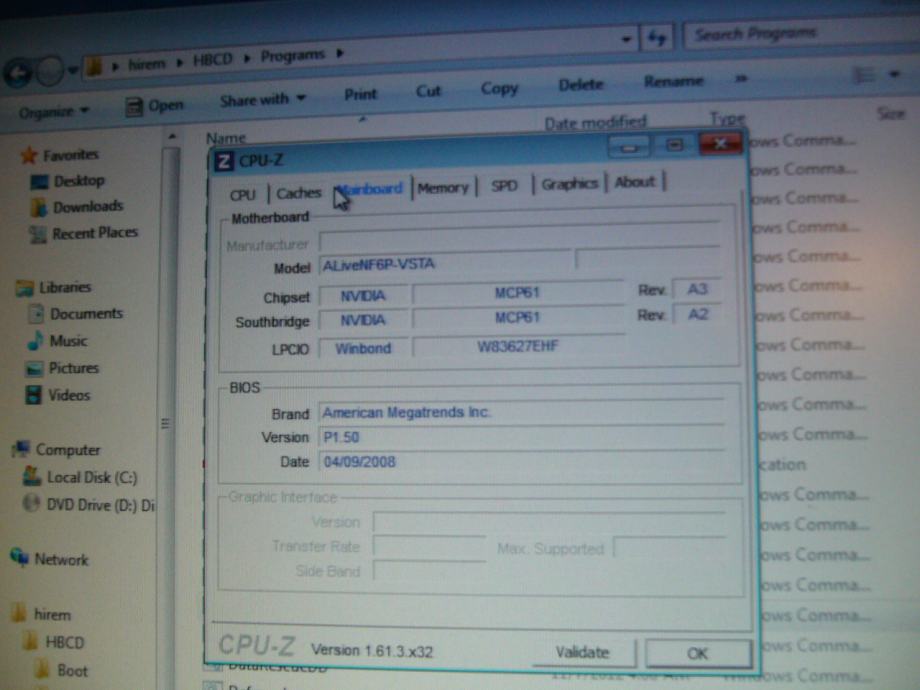The height and width of the screenshot is (690, 920).
Task: Open the address bar history dropdown
Action: pyautogui.click(x=626, y=39)
